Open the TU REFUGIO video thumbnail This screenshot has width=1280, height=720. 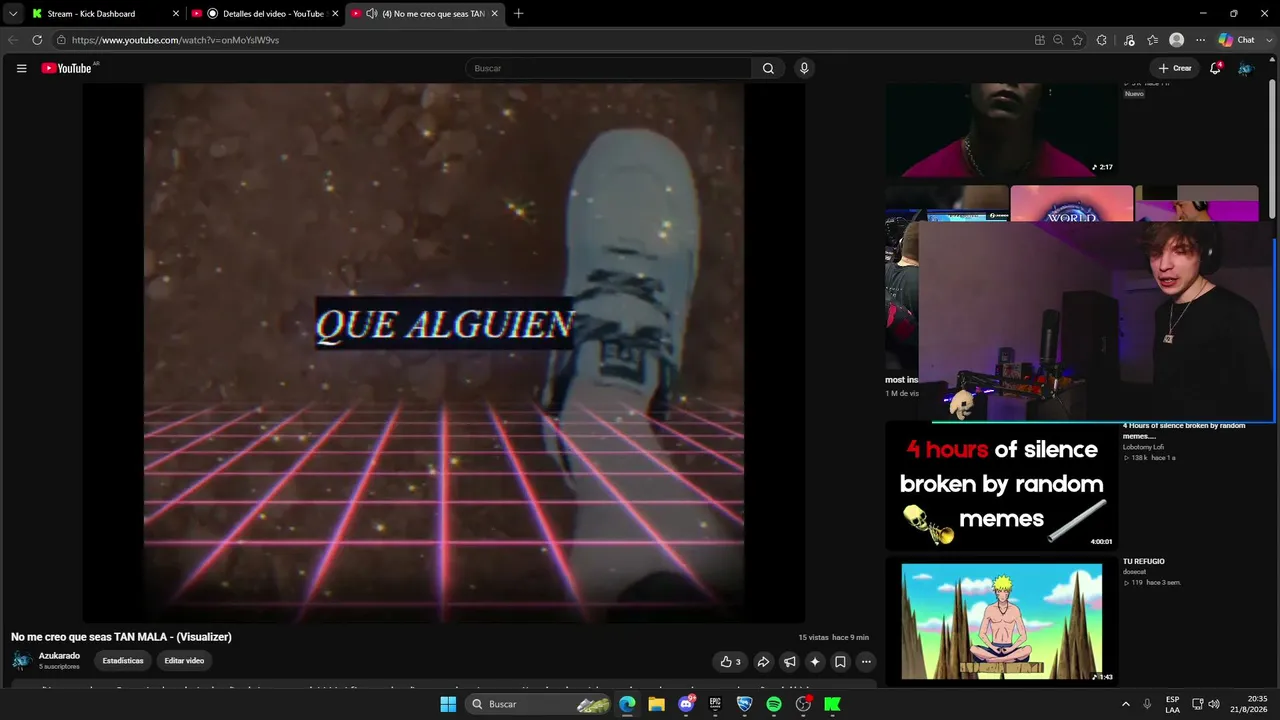[1001, 621]
